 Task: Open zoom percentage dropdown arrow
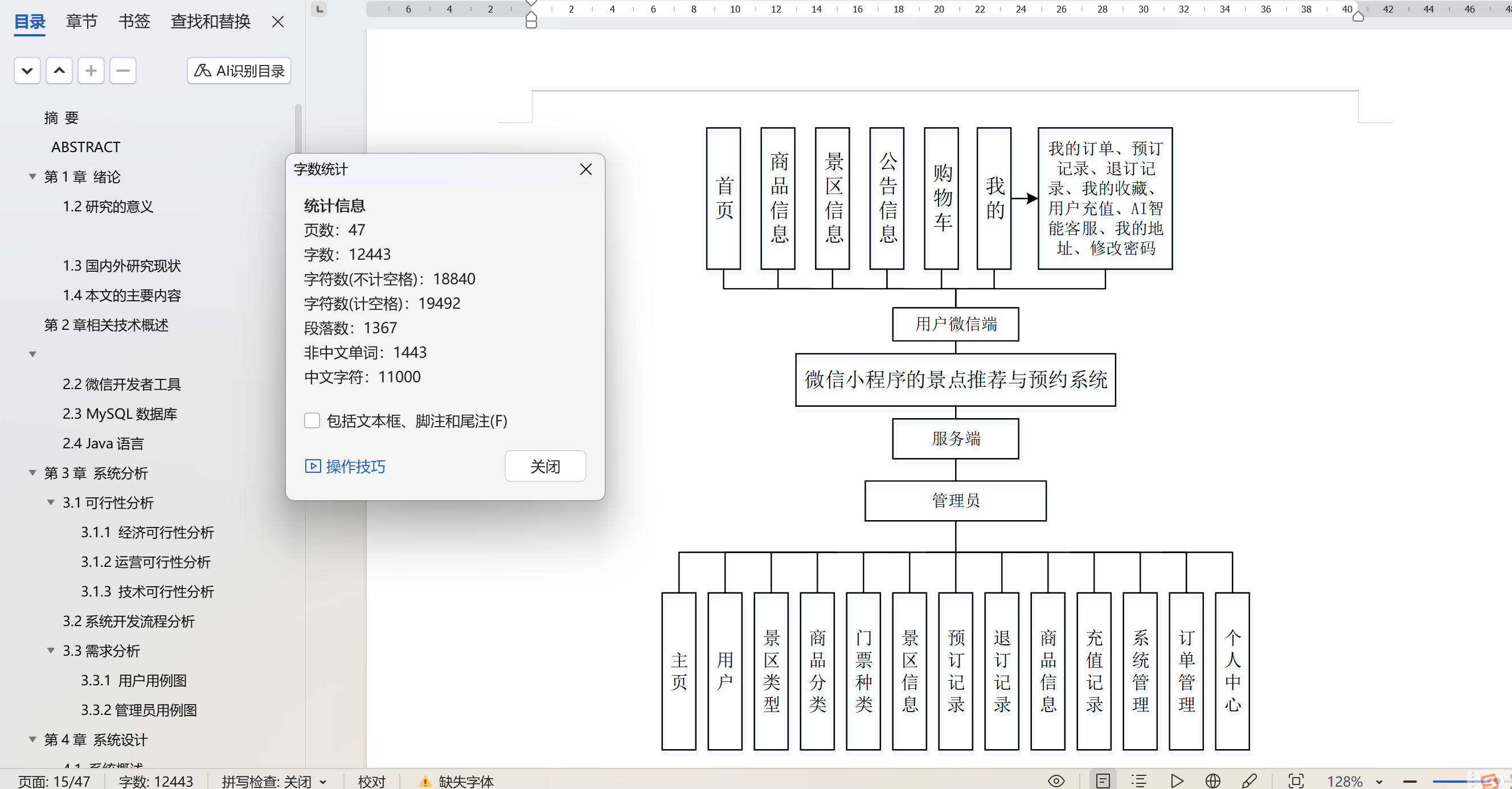(x=1379, y=782)
